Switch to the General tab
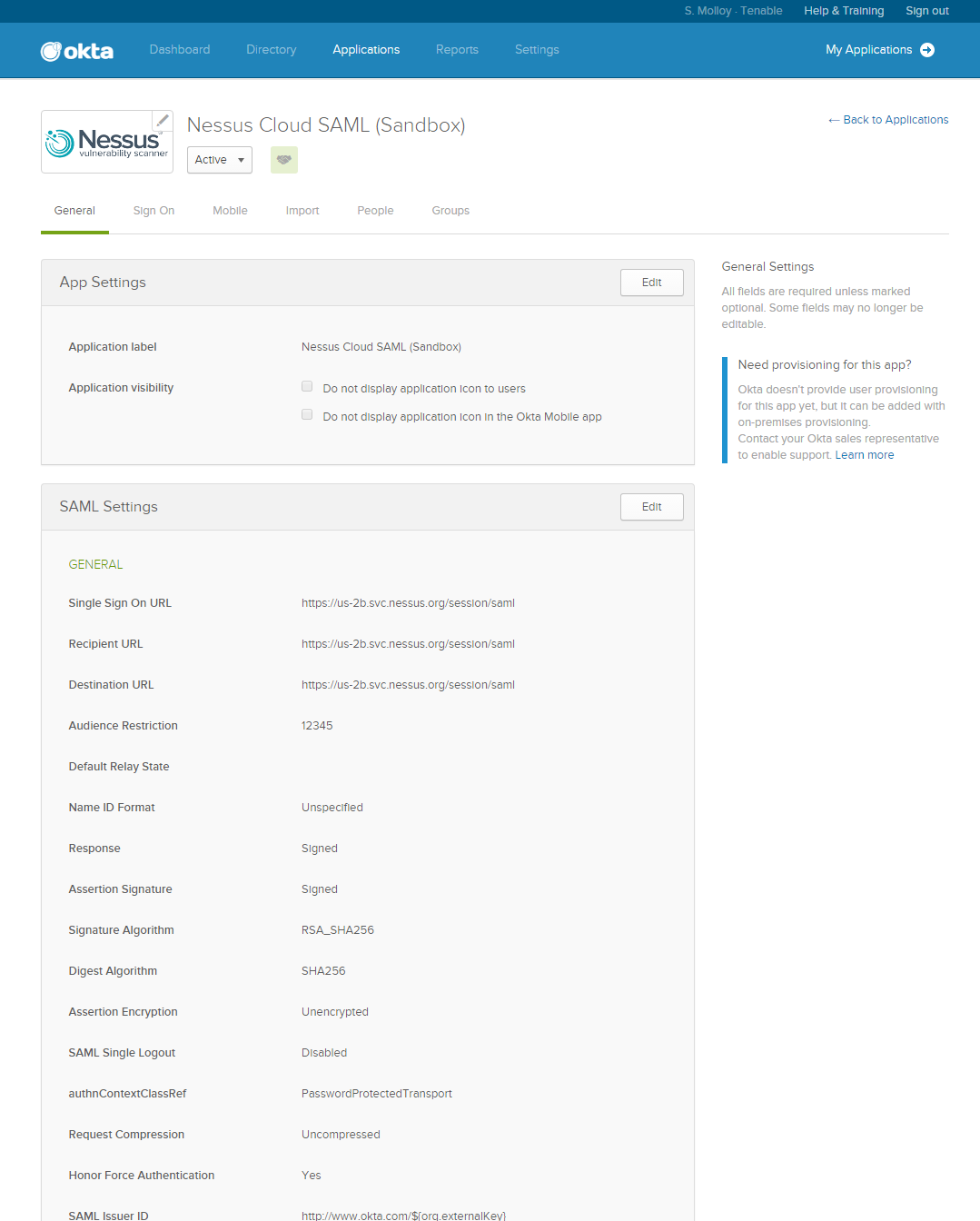 74,211
